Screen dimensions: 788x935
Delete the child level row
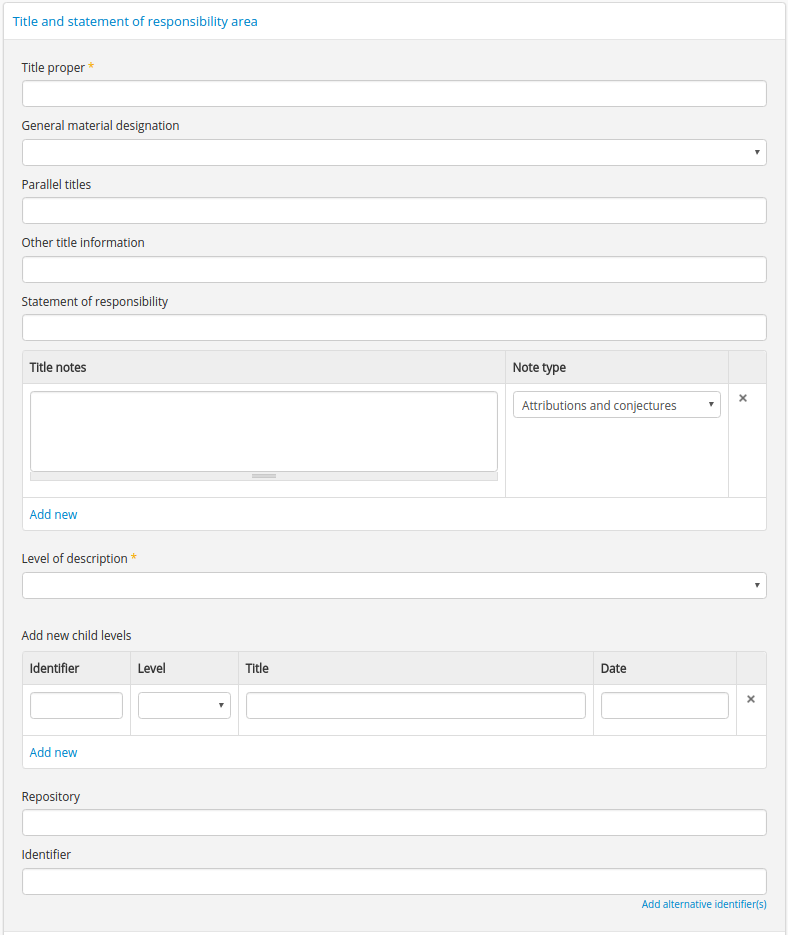[750, 699]
